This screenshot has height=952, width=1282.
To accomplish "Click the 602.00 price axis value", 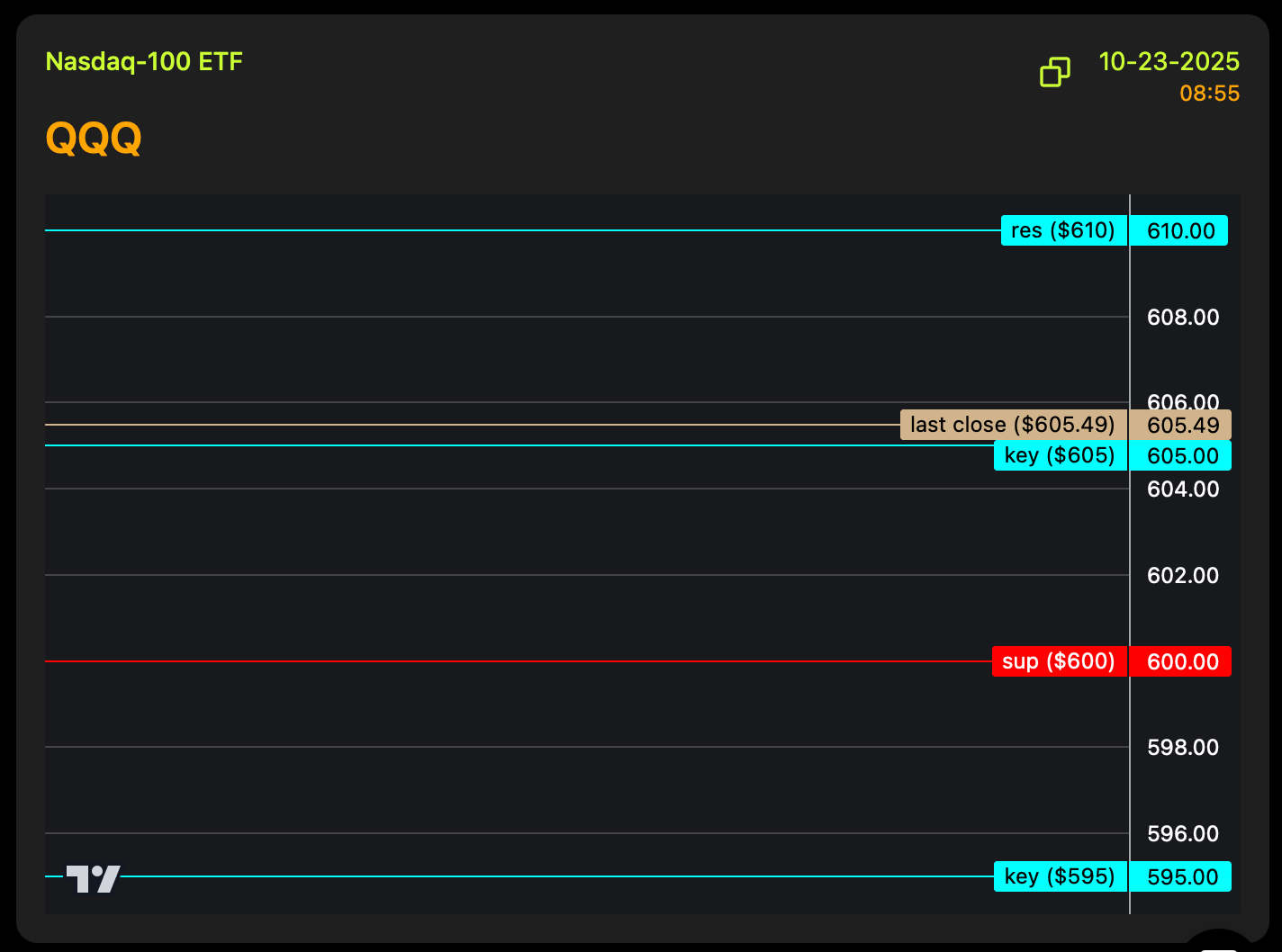I will point(1183,575).
